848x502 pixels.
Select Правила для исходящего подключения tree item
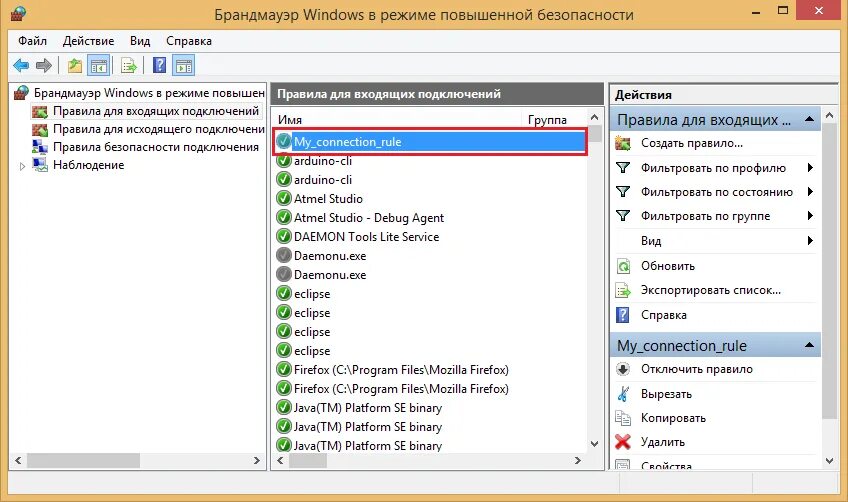point(158,129)
